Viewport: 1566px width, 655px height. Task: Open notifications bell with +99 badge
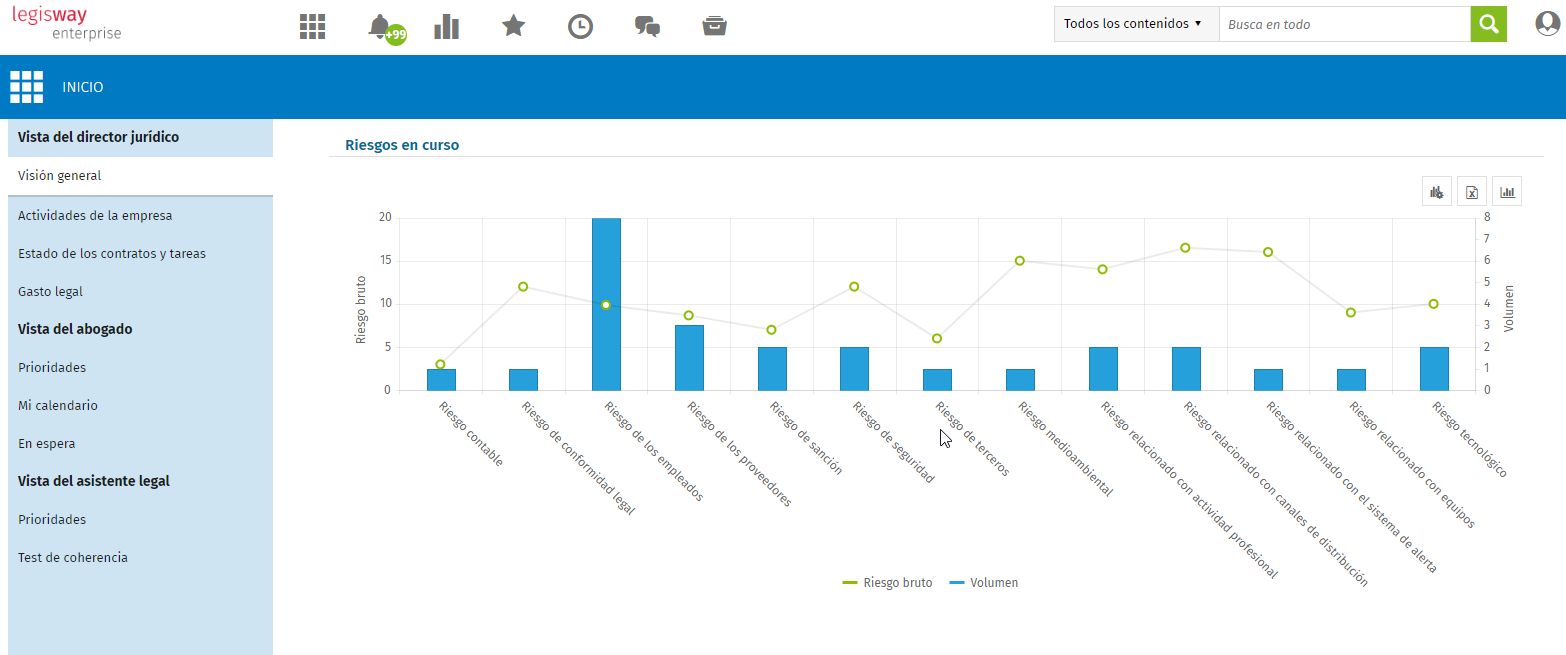[x=381, y=27]
